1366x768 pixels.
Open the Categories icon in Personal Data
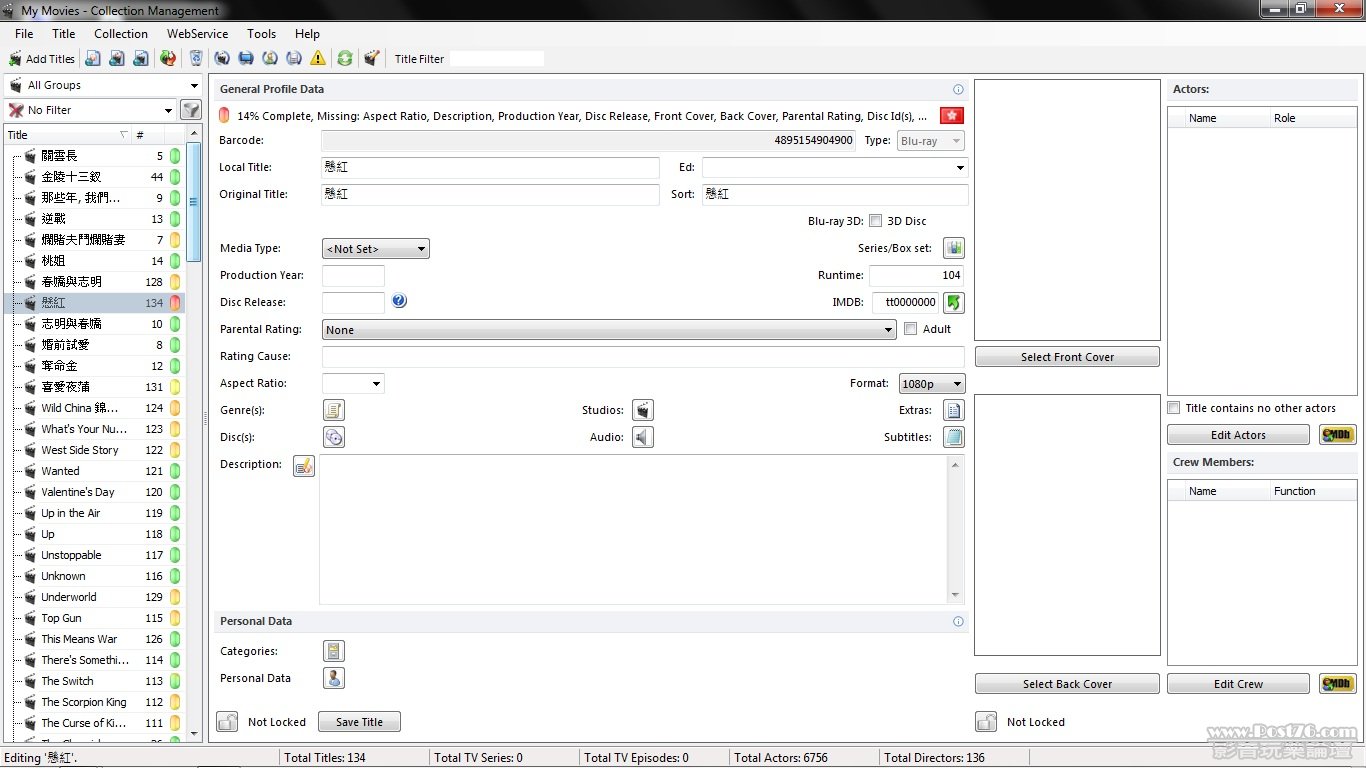pyautogui.click(x=334, y=651)
